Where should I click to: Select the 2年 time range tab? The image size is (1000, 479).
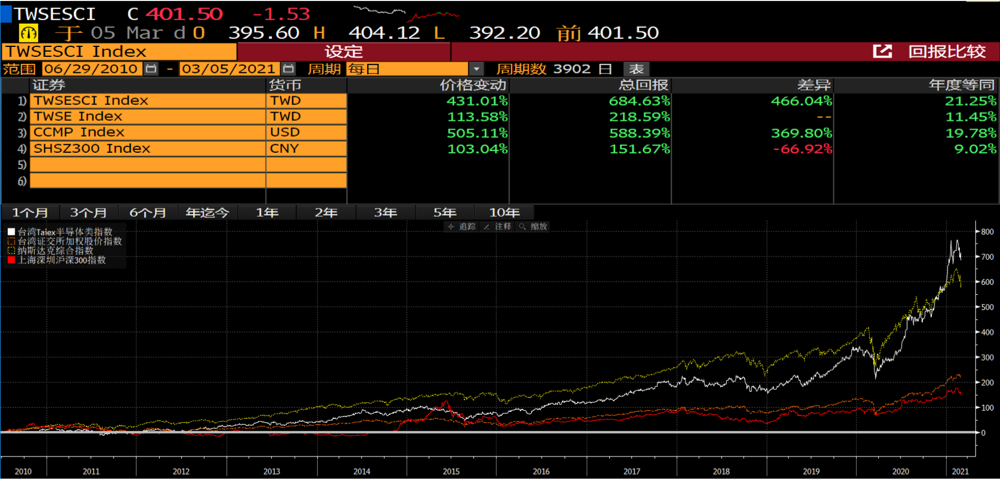click(x=326, y=213)
